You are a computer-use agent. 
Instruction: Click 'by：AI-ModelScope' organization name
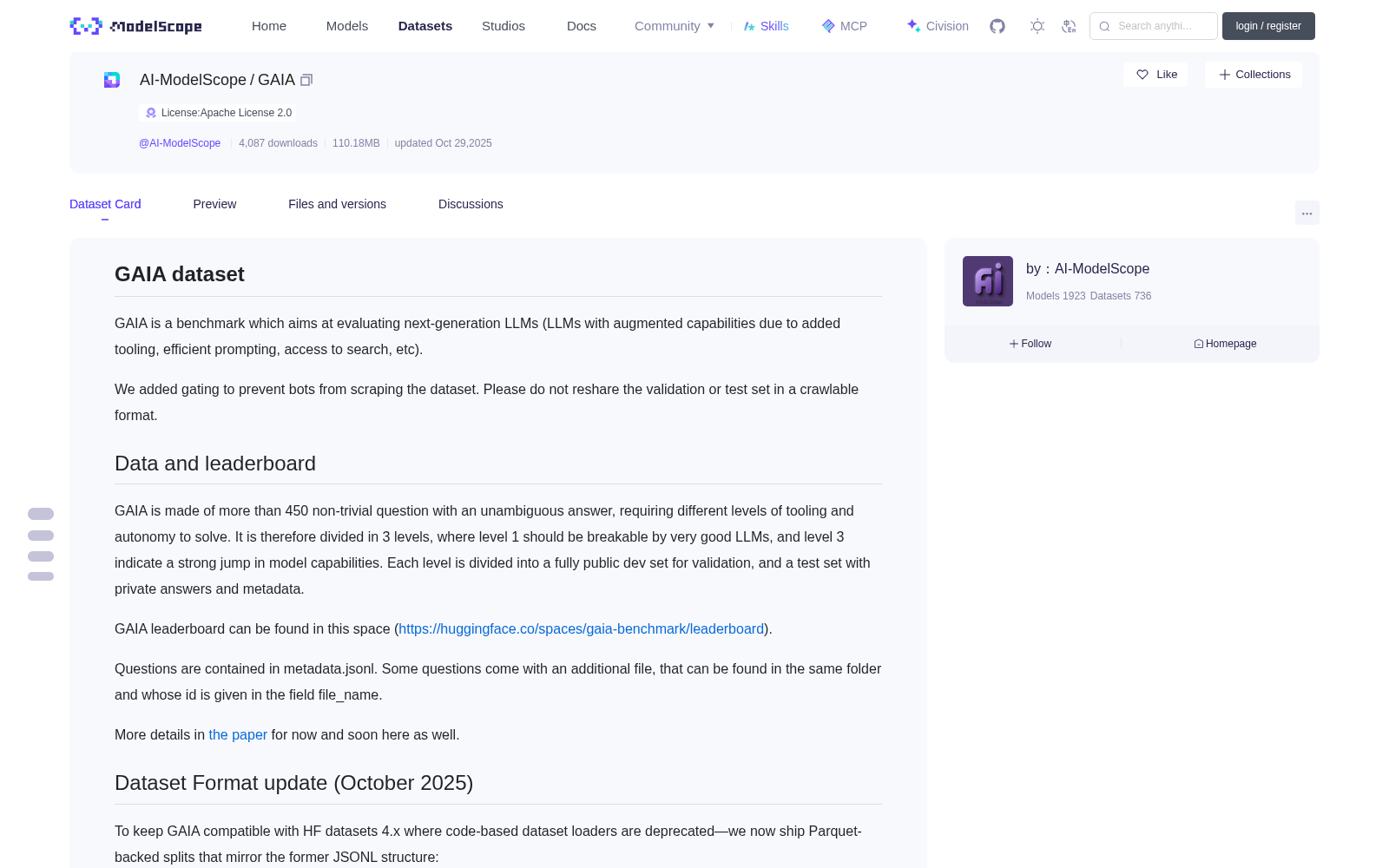pyautogui.click(x=1088, y=269)
